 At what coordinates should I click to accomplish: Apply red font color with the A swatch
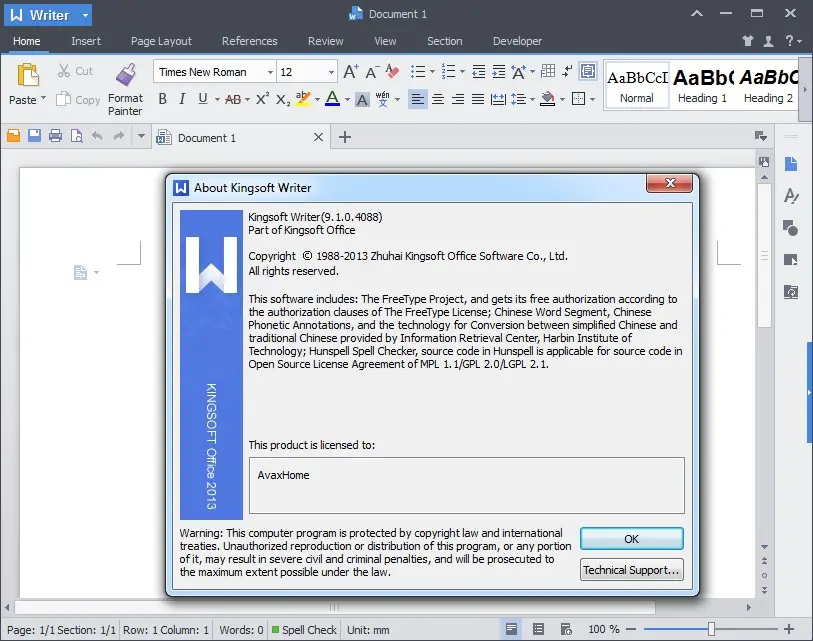332,99
